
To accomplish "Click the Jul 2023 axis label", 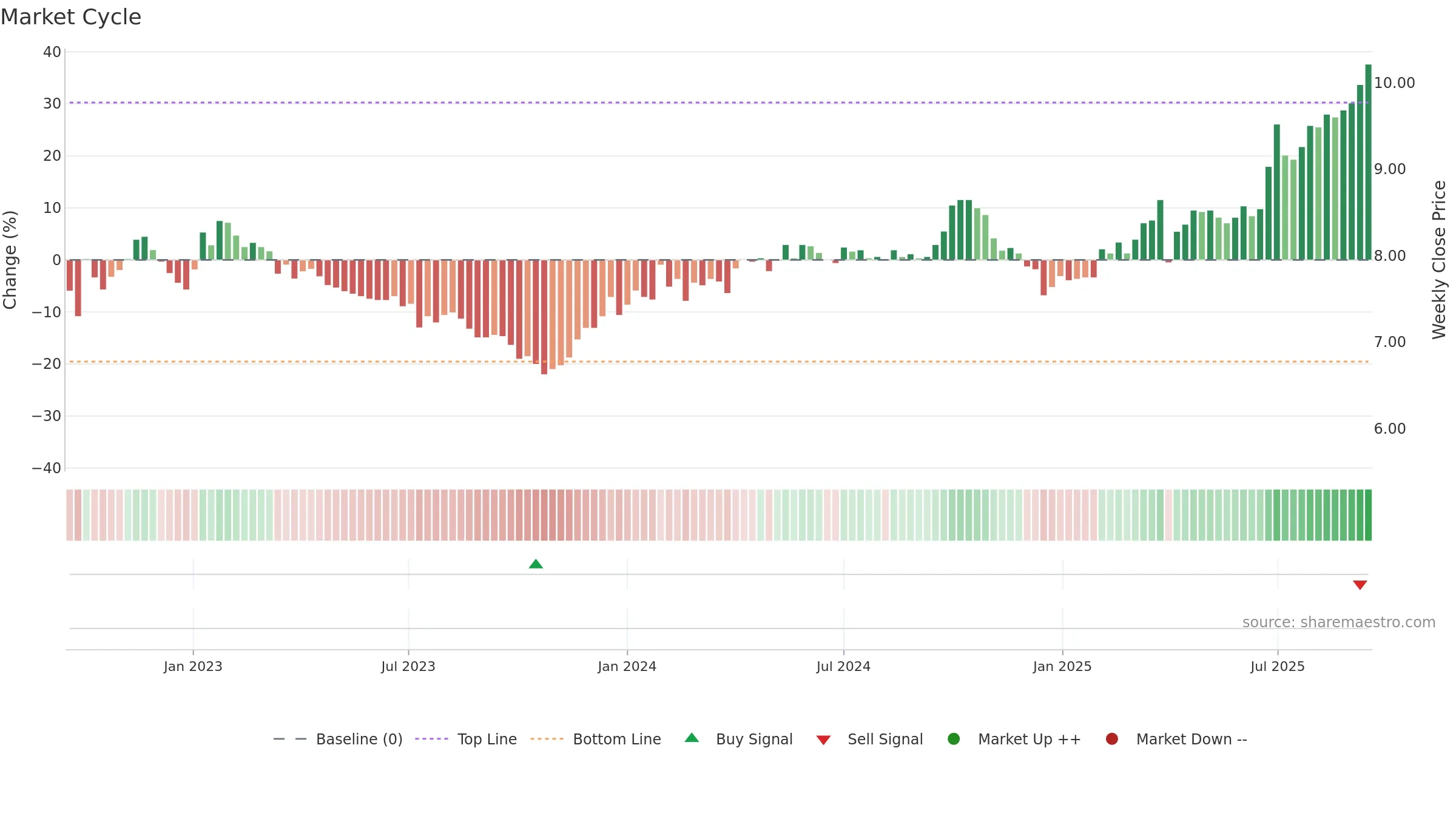I will tap(408, 667).
